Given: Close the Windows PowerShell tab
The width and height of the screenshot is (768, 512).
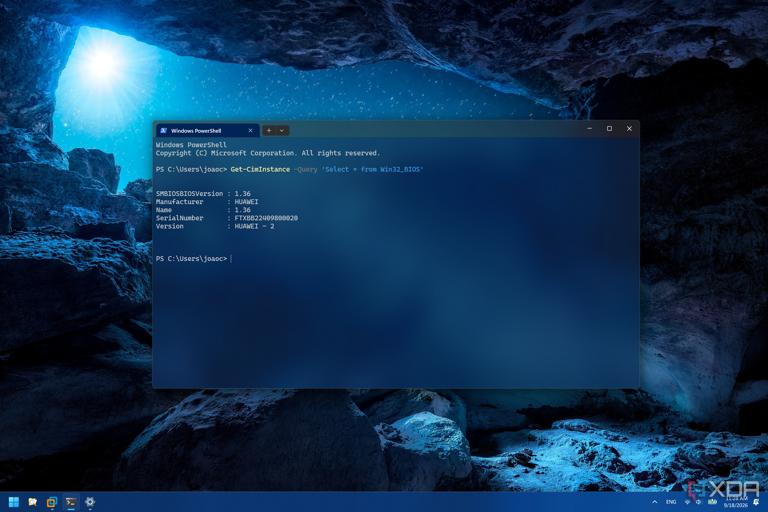Looking at the screenshot, I should [250, 131].
